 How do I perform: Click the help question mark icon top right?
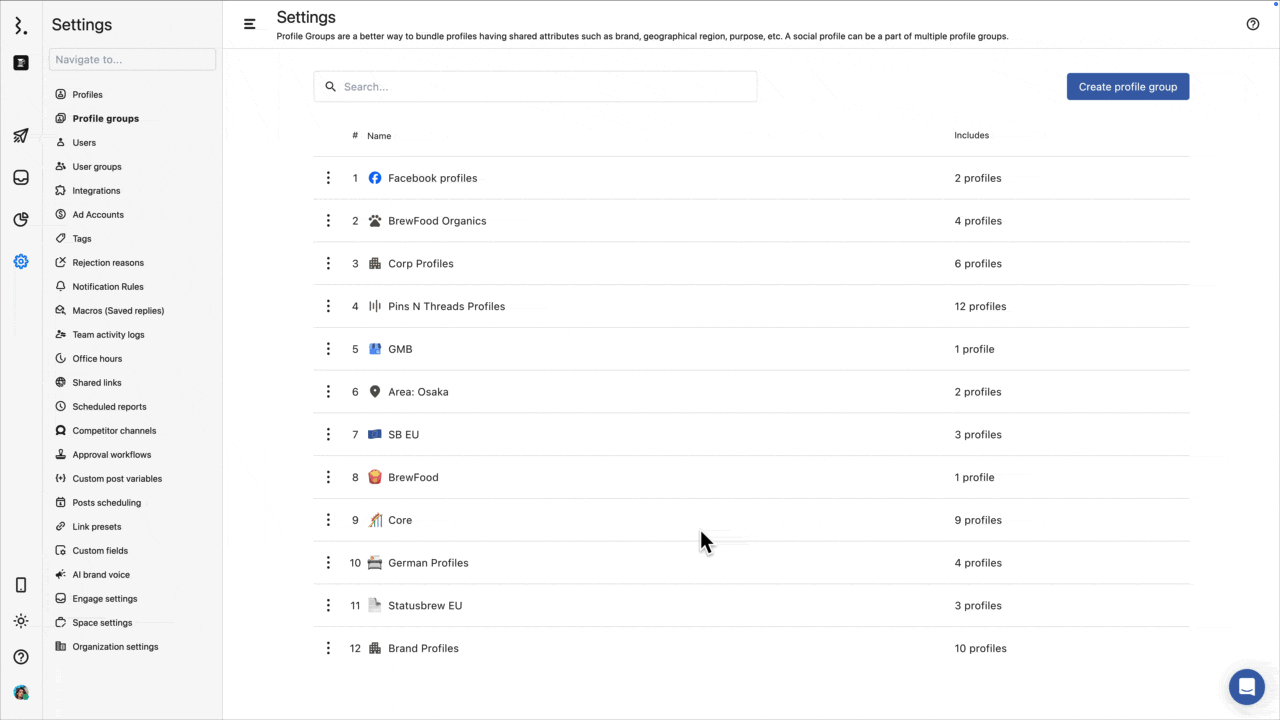[1253, 24]
